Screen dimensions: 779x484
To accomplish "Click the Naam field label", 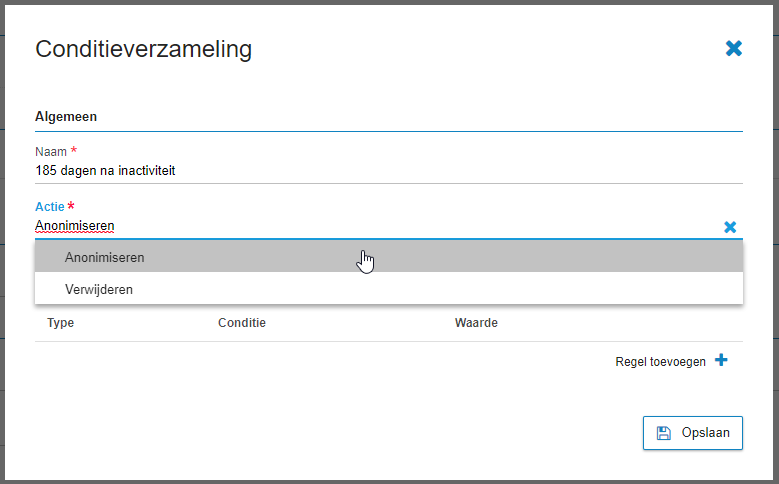I will 51,152.
